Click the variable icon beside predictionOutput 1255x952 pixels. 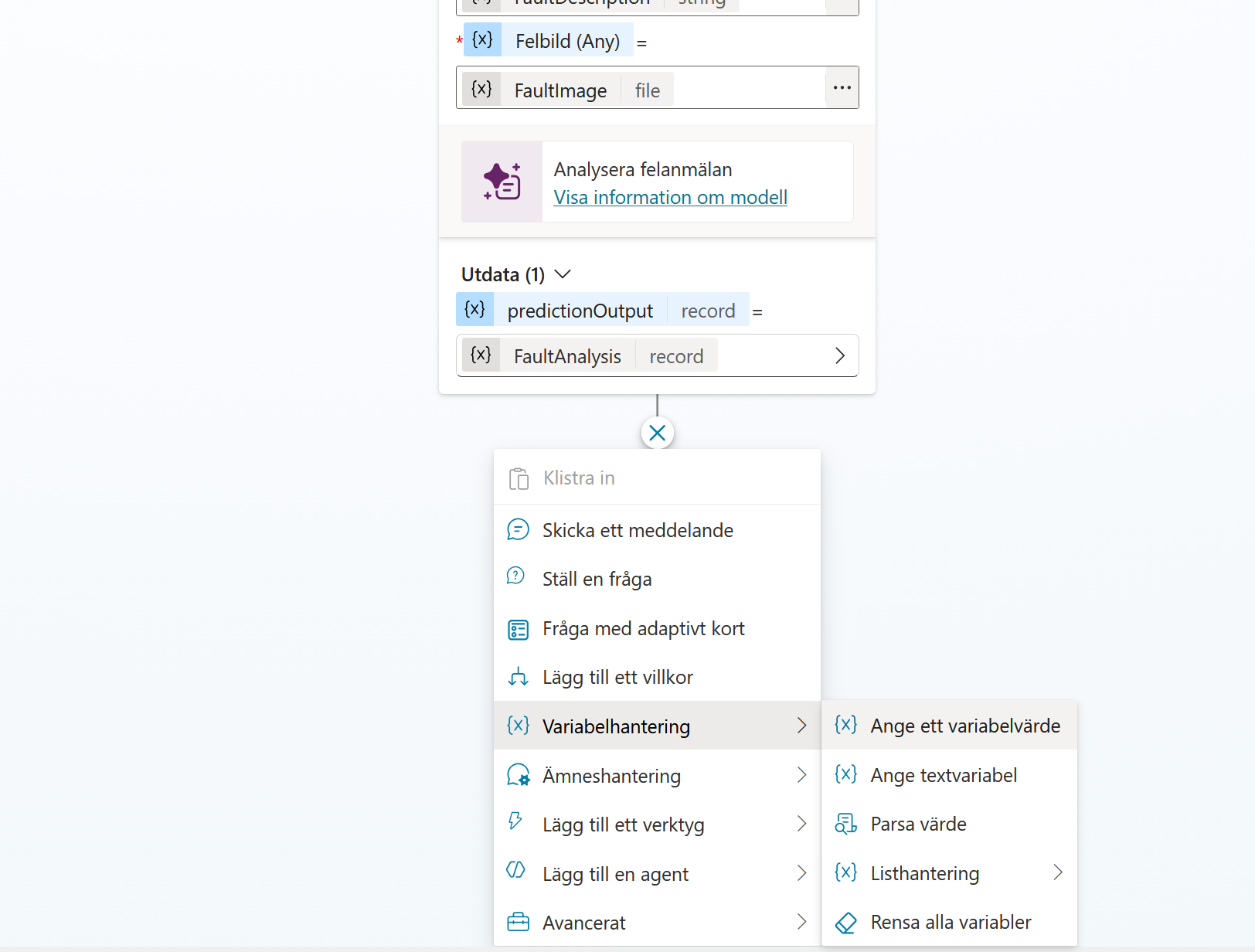click(x=474, y=309)
